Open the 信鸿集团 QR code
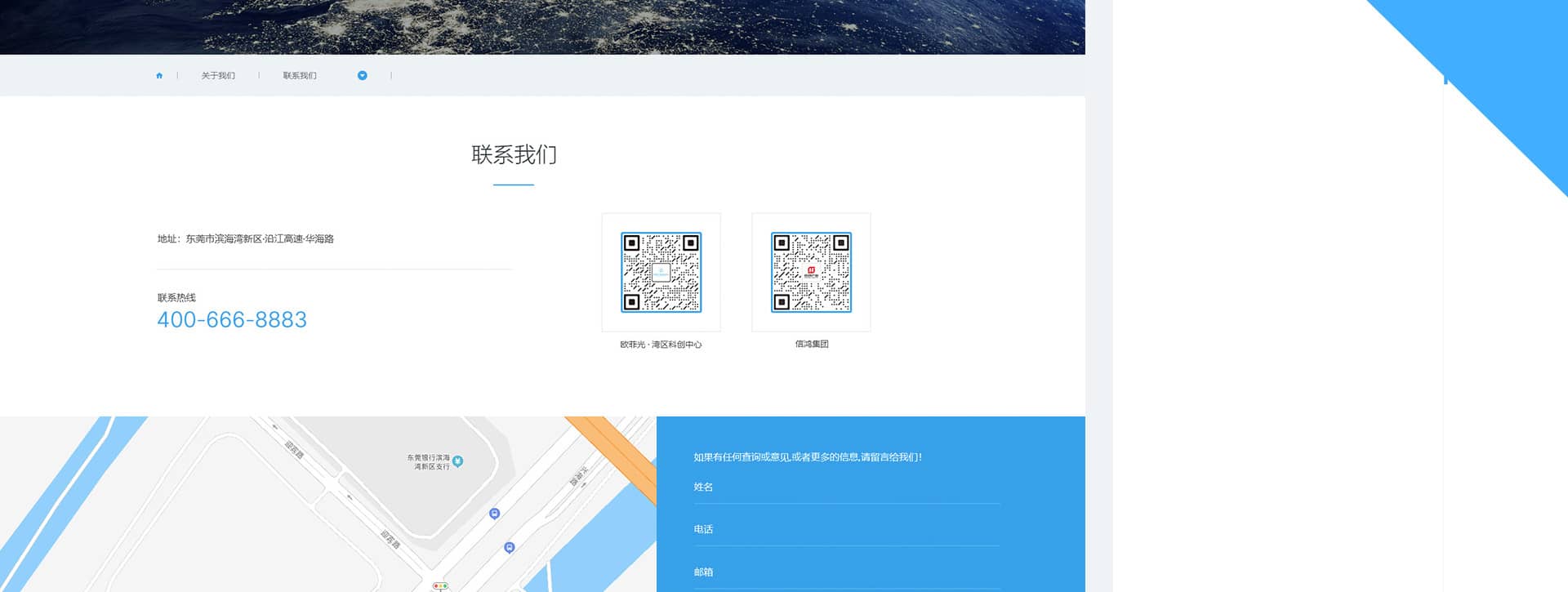The width and height of the screenshot is (1568, 592). coord(811,272)
